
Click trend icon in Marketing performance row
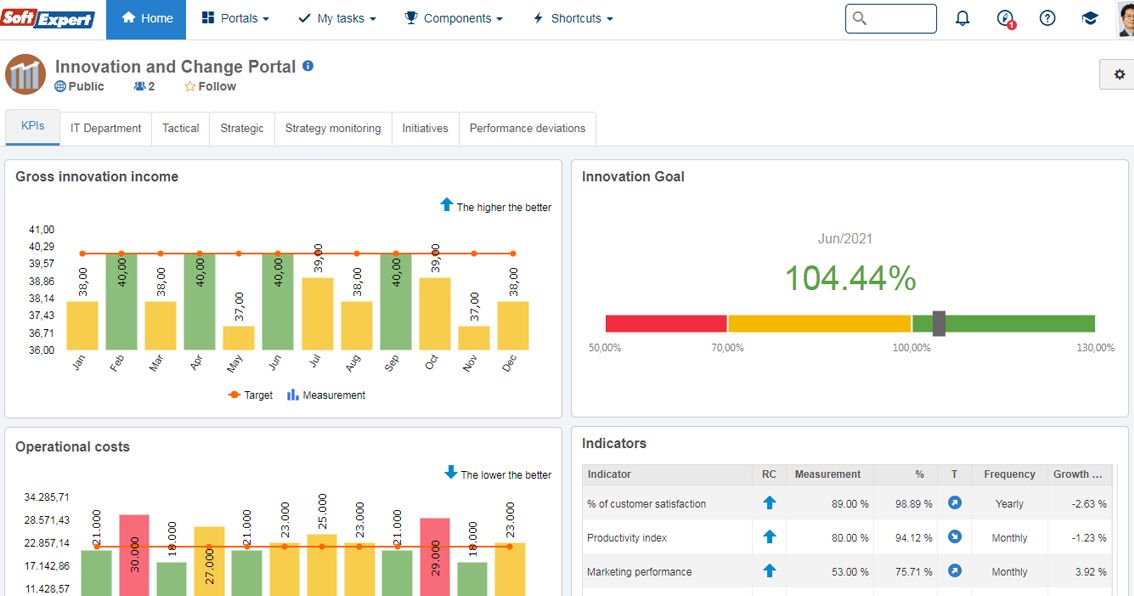(x=955, y=571)
